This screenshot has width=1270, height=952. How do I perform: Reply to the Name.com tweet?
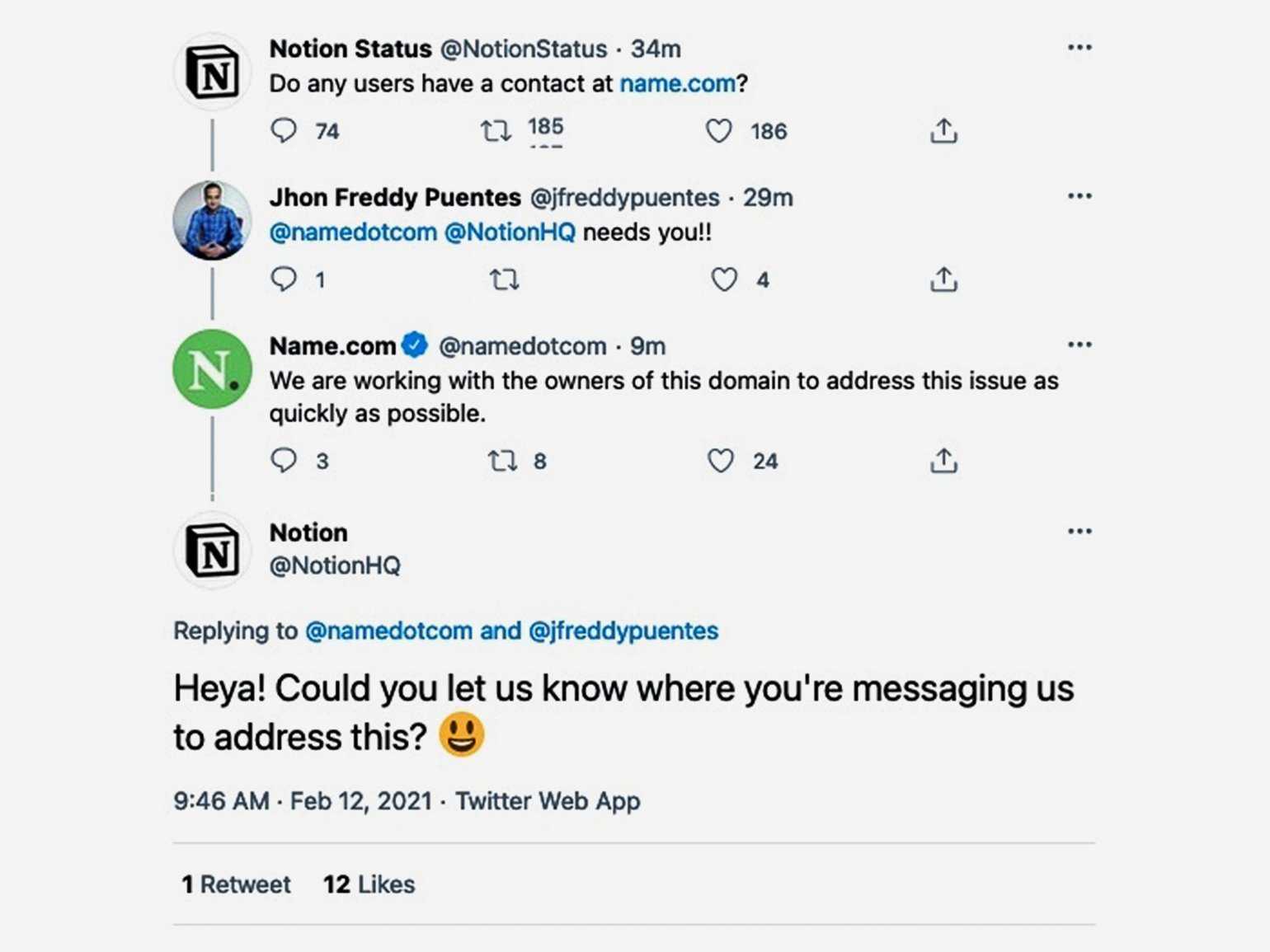click(284, 460)
